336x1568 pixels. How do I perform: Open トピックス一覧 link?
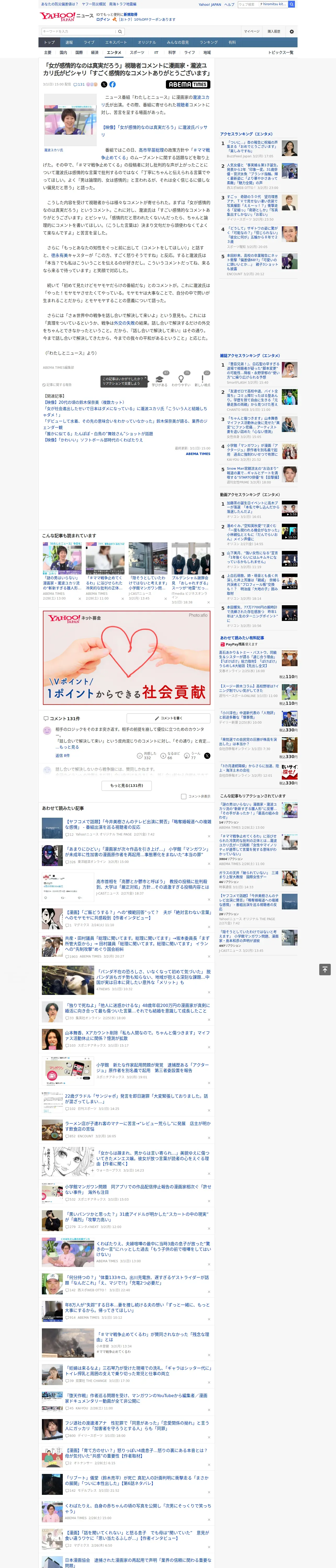click(x=281, y=52)
